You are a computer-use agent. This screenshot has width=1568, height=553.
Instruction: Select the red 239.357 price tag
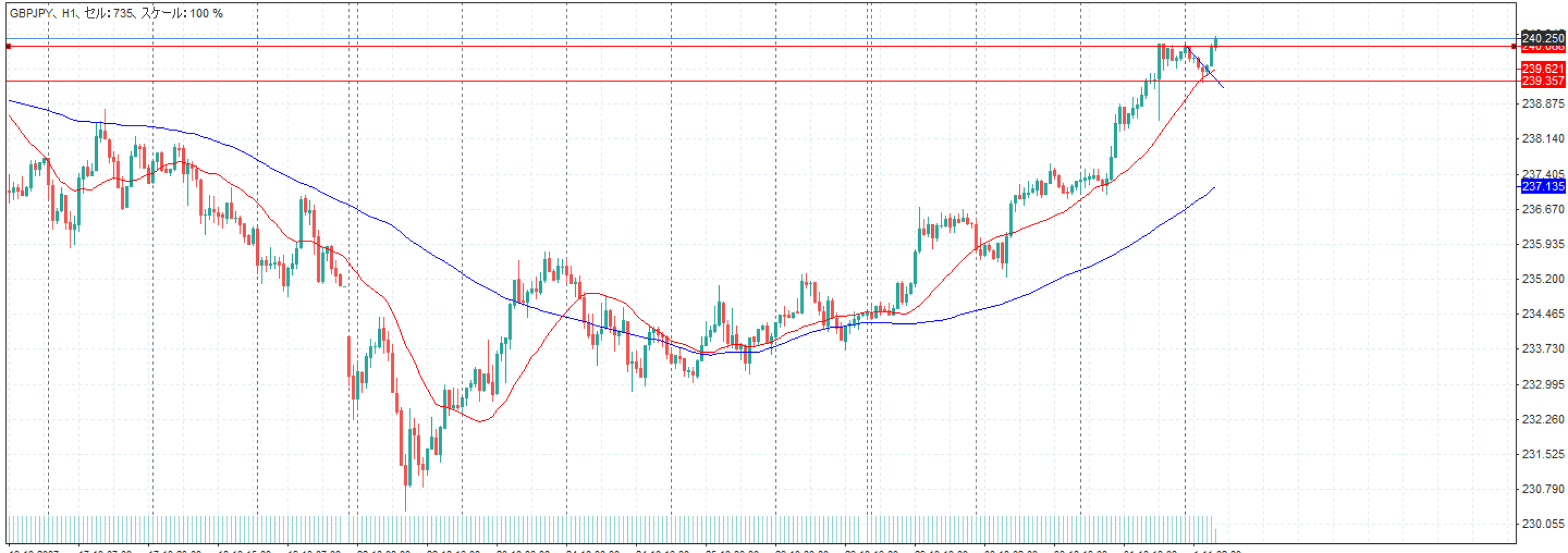point(1542,81)
